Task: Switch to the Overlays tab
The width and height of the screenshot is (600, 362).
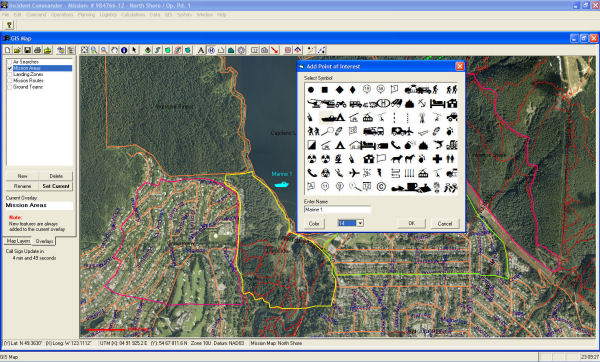Action: (x=44, y=241)
